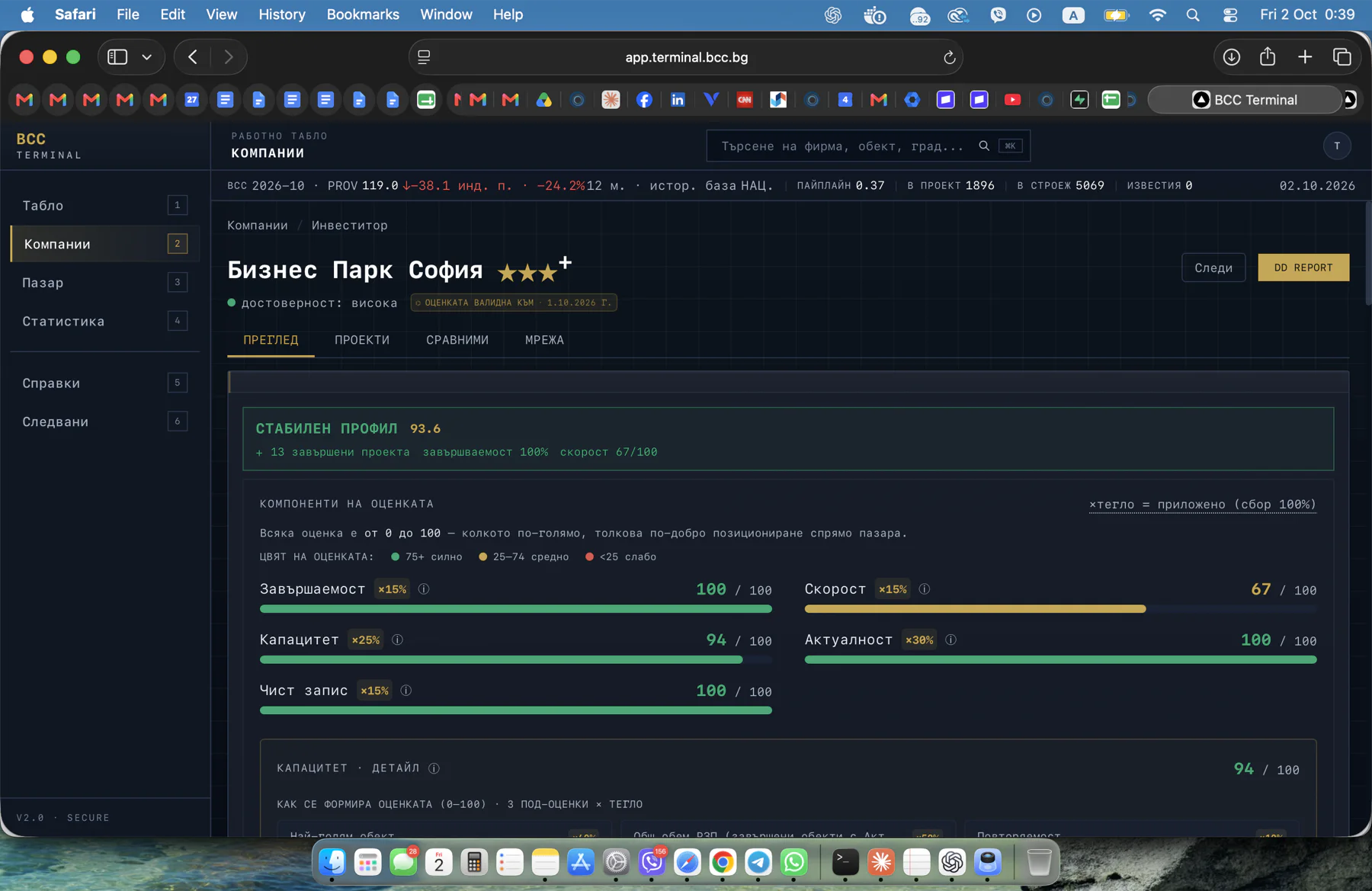Click info icon beside Капацитет score
Image resolution: width=1372 pixels, height=891 pixels.
397,640
